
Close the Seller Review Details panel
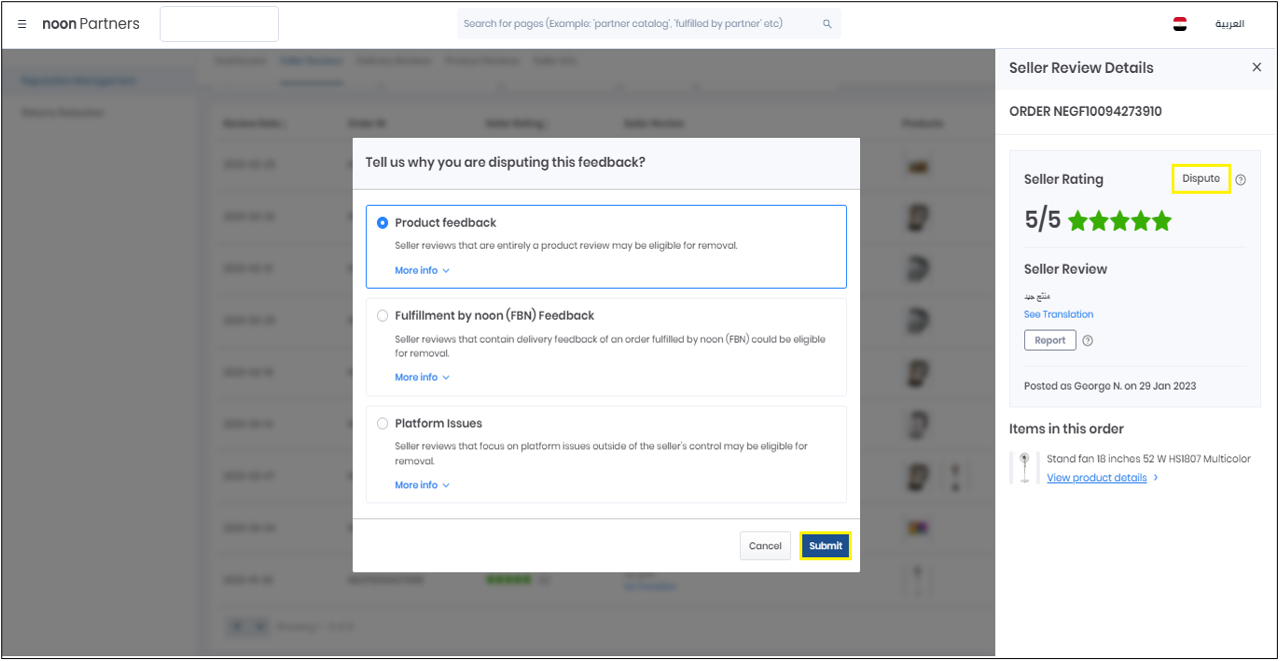1257,67
